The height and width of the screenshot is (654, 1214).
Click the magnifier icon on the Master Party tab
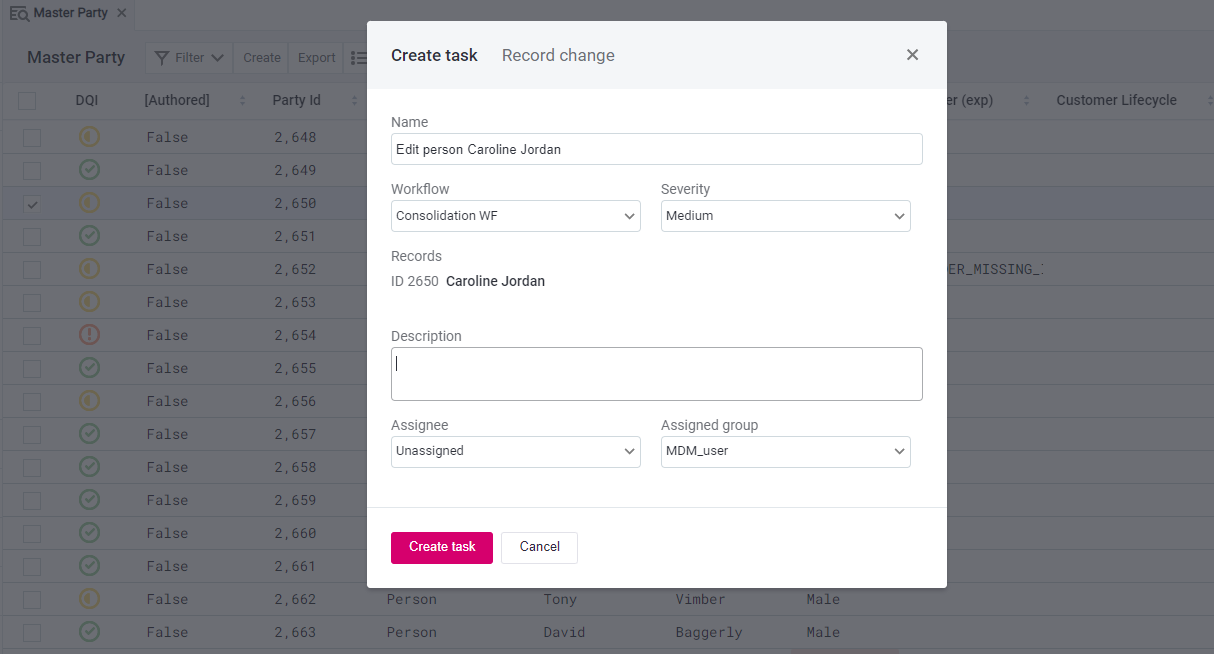[22, 13]
